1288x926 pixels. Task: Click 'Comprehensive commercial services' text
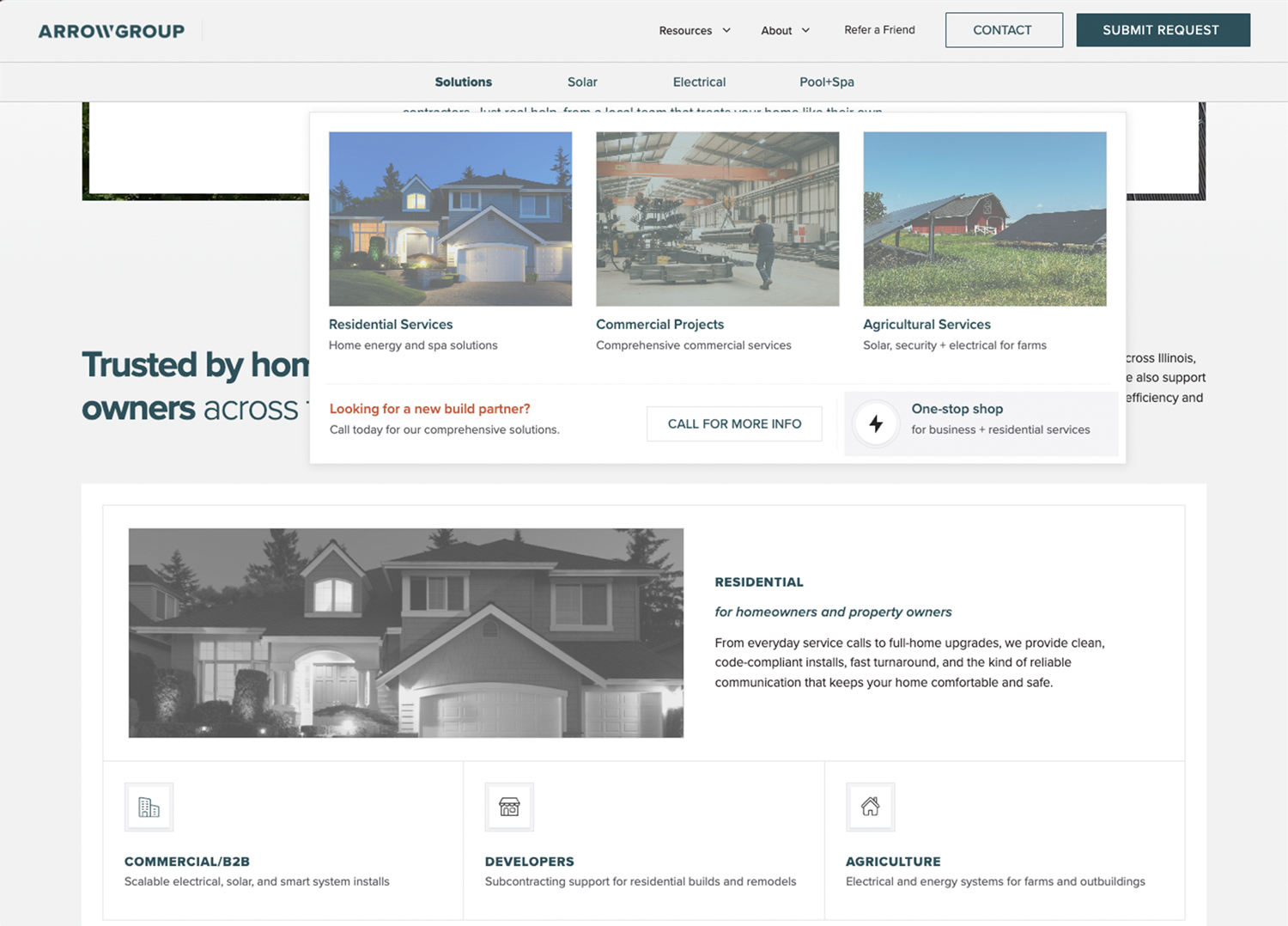coord(694,345)
